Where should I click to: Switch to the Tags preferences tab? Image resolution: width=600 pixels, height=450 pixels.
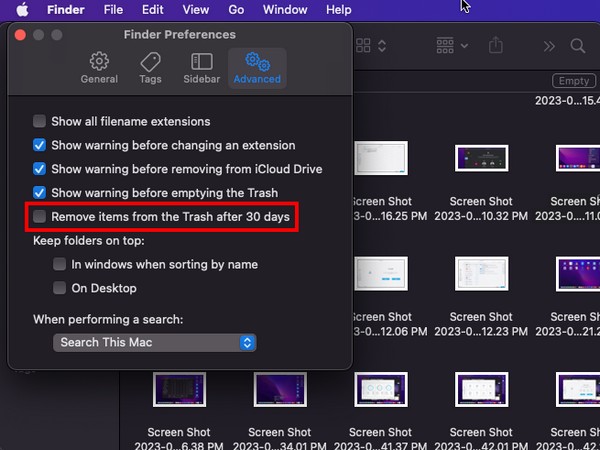pos(150,68)
